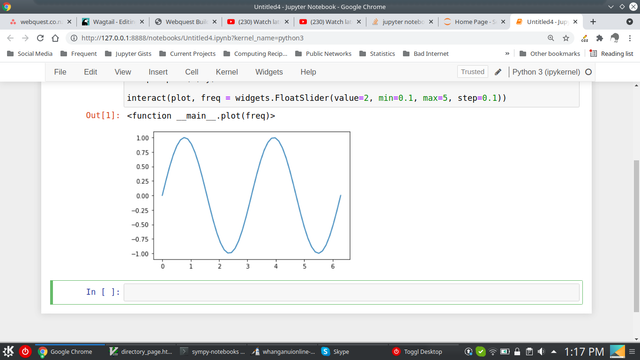The height and width of the screenshot is (360, 640).
Task: Open the Frequent bookmark folder
Action: pos(79,53)
